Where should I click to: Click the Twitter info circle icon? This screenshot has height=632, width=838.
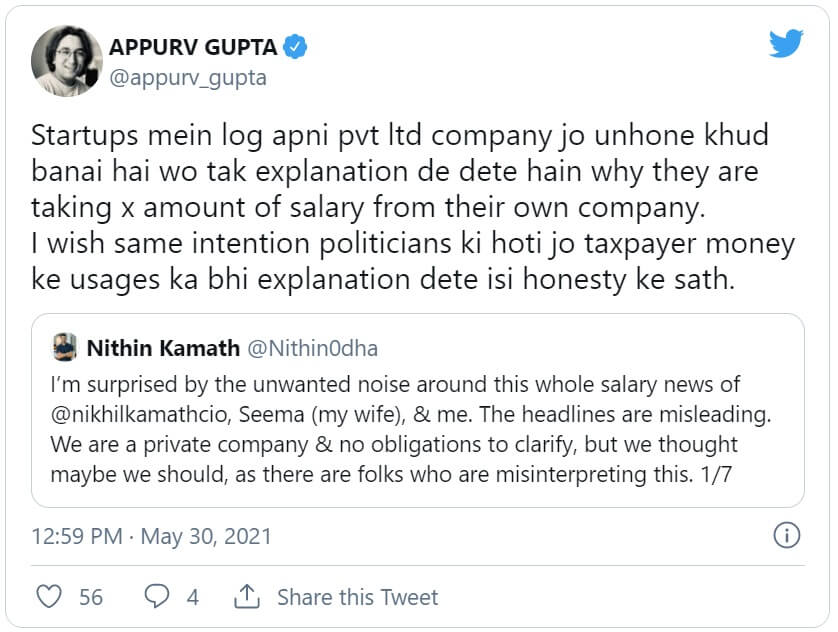click(787, 535)
